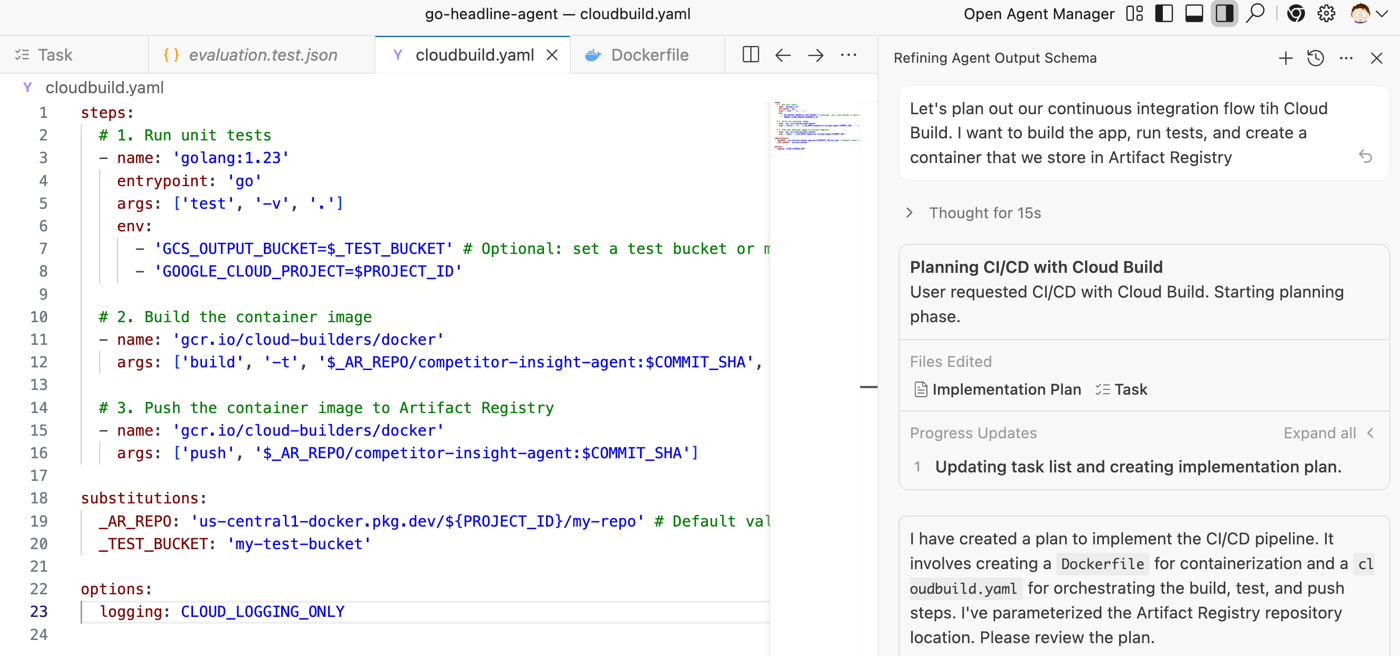Click the search magnifier icon
The height and width of the screenshot is (656, 1400).
click(1256, 14)
